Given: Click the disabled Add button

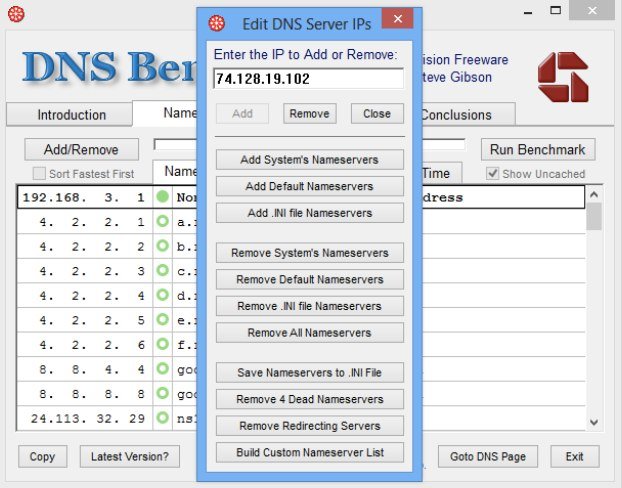Looking at the screenshot, I should [242, 114].
